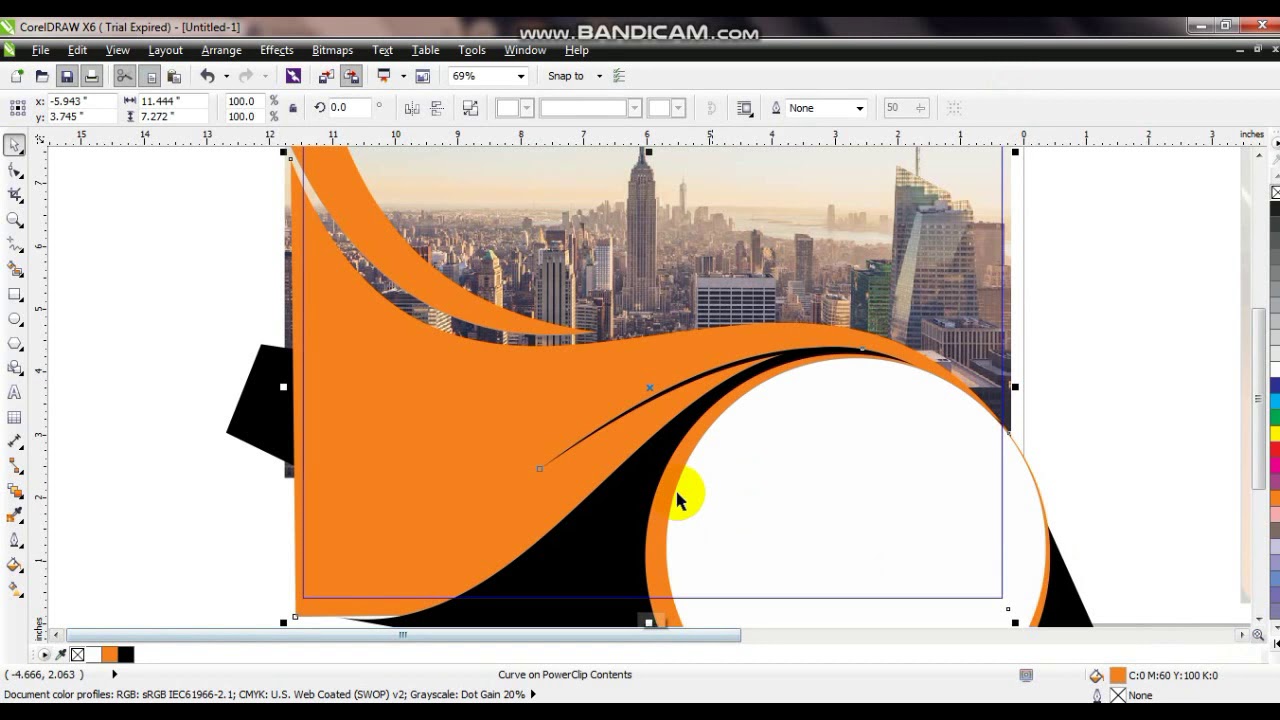Expand the application launcher arrow

tap(403, 76)
